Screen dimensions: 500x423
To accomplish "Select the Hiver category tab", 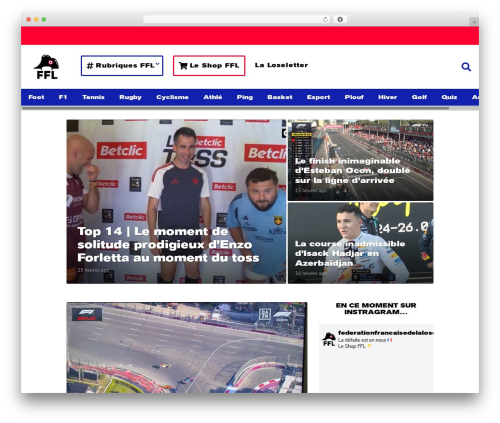I will pyautogui.click(x=387, y=97).
